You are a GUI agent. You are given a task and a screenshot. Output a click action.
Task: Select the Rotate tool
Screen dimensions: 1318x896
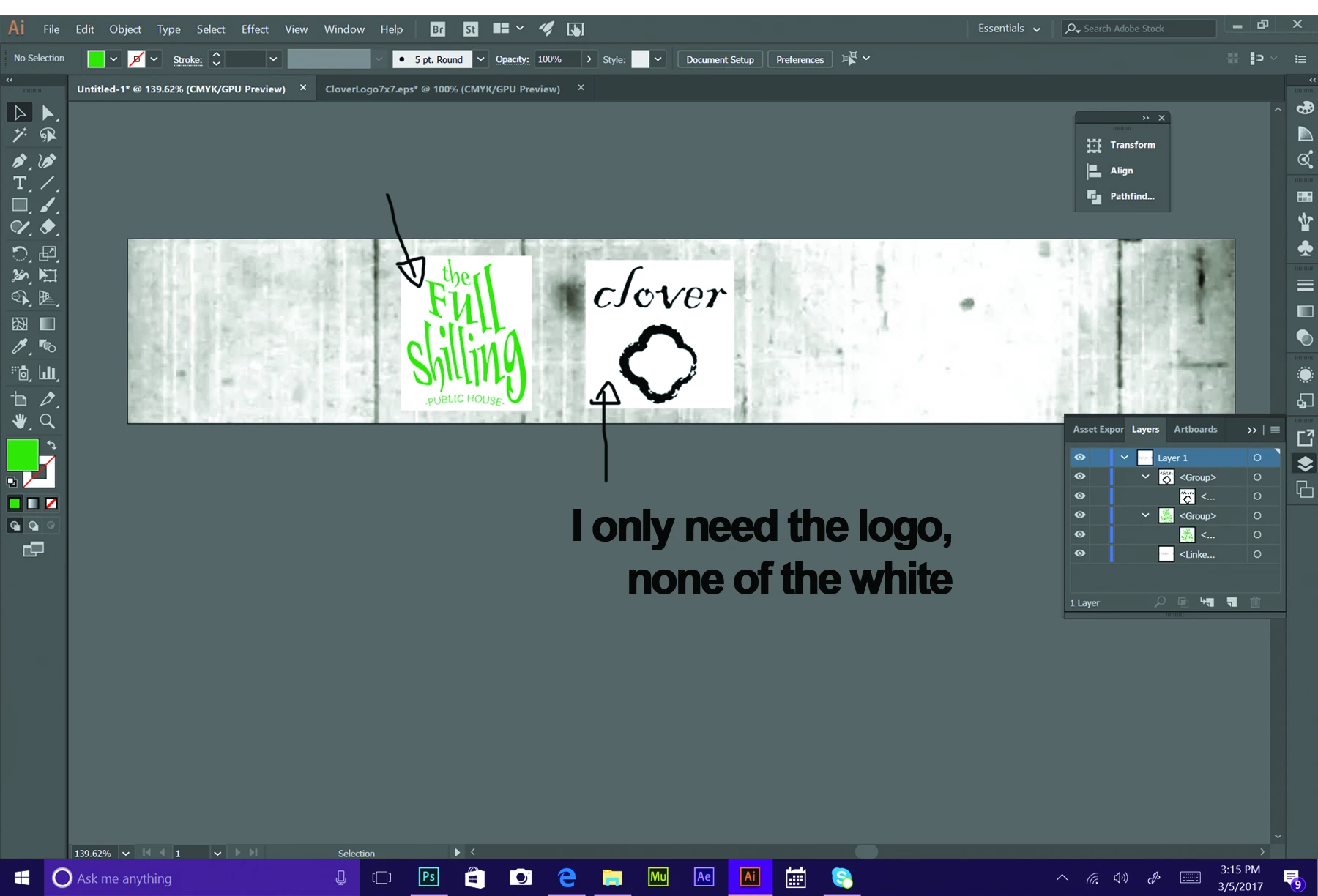tap(20, 254)
